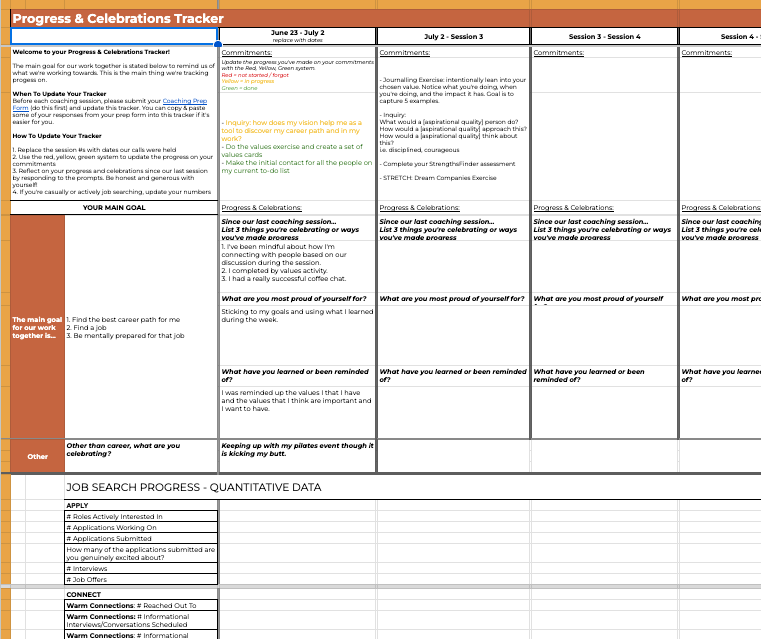Click the 'How To Update Your Tracker' instructions heading
This screenshot has height=639, width=761.
coord(57,136)
